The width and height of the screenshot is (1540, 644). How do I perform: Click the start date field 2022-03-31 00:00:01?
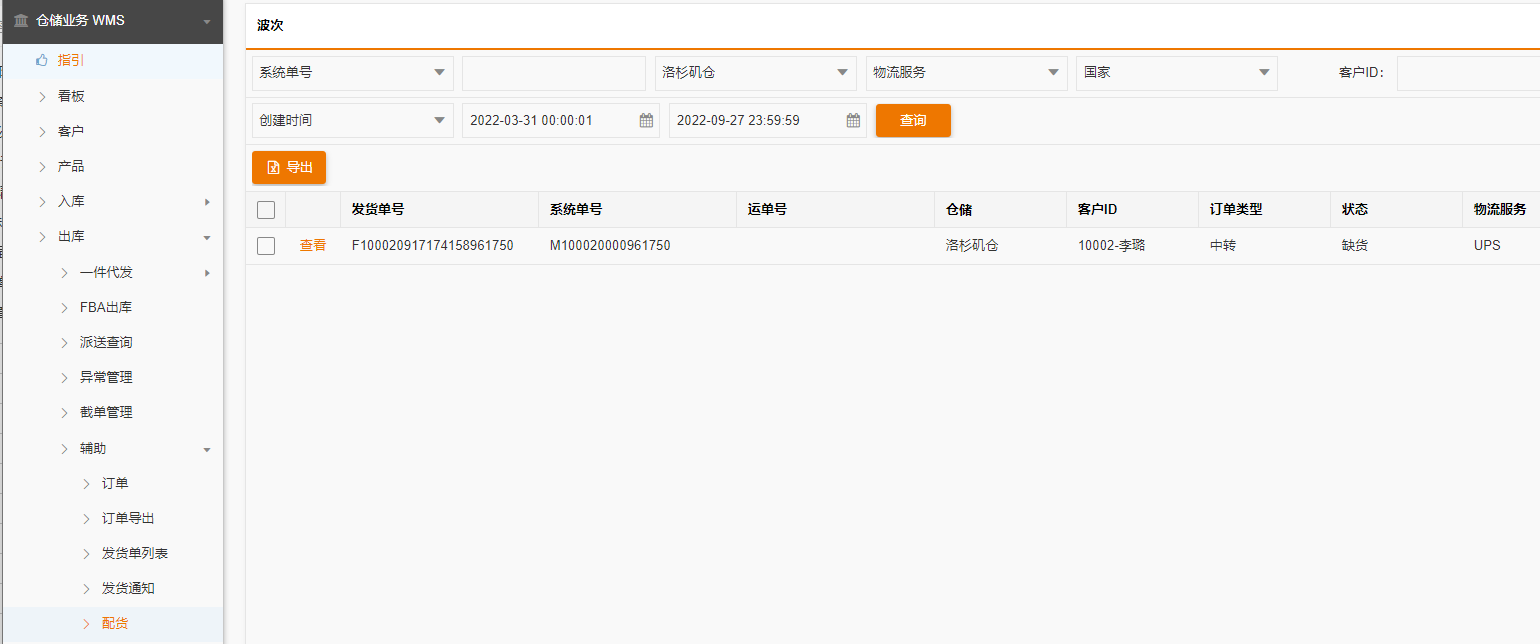point(561,120)
